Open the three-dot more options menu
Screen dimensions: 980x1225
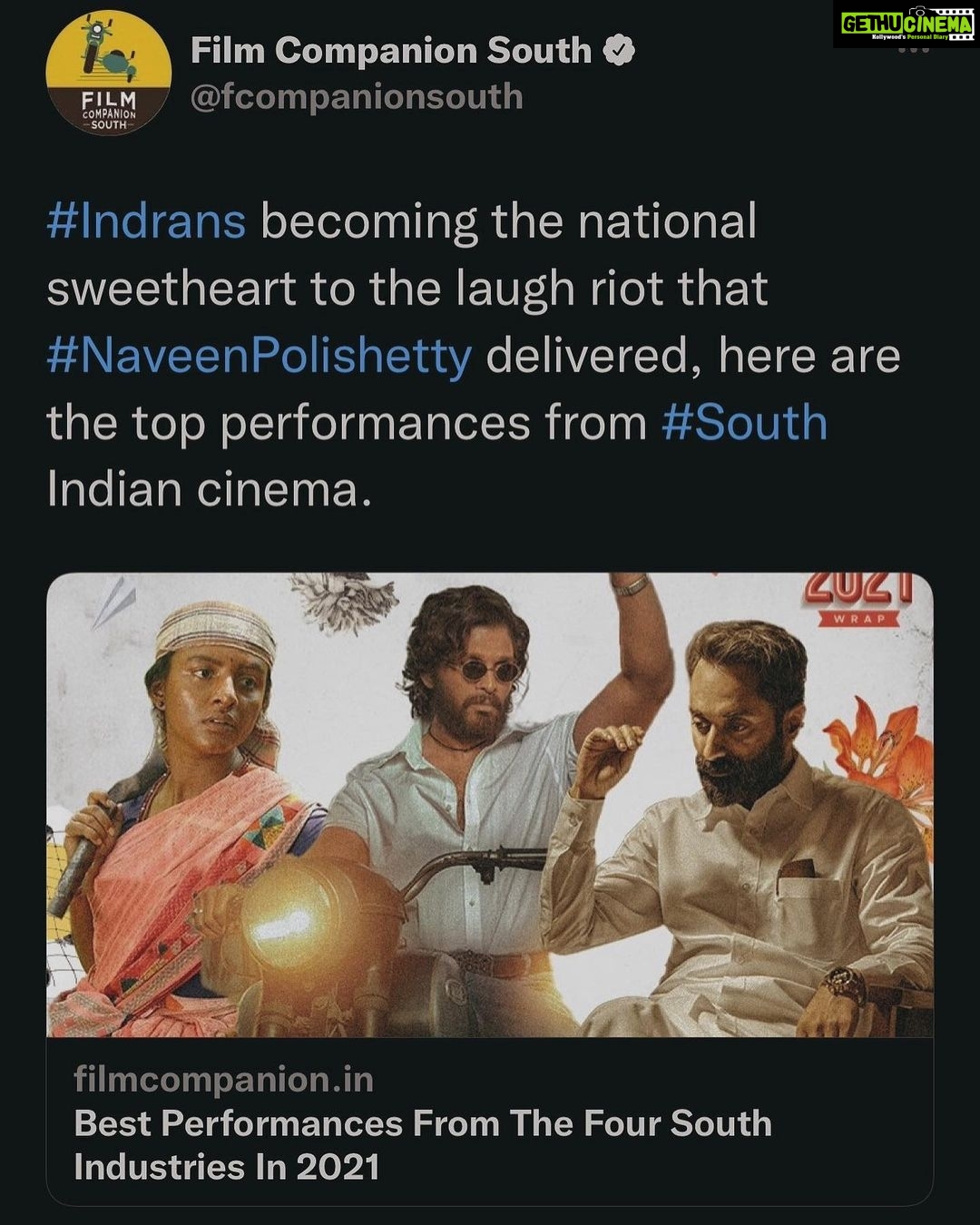tap(913, 50)
